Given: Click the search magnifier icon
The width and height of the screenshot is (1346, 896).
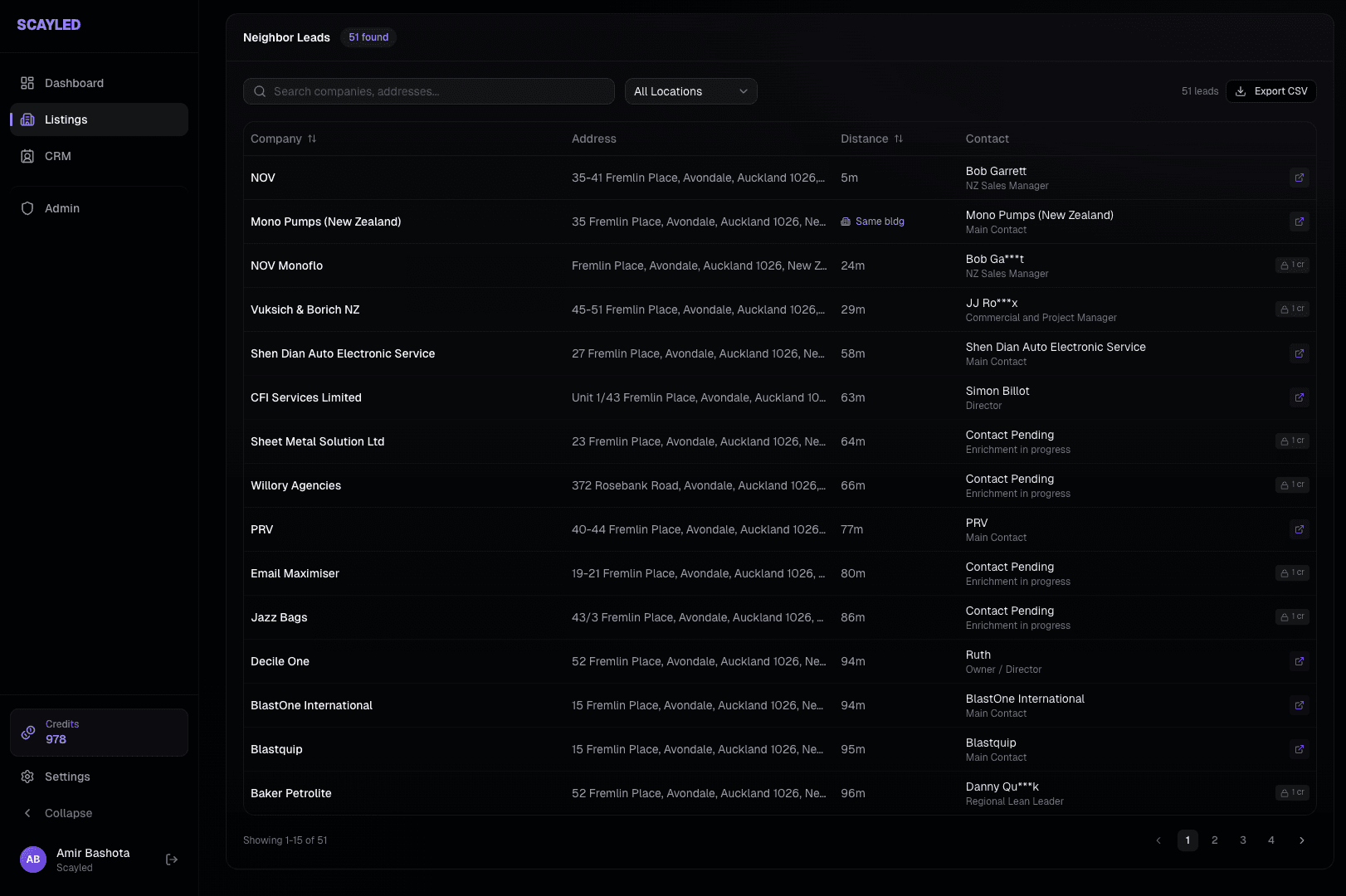Looking at the screenshot, I should [x=260, y=91].
